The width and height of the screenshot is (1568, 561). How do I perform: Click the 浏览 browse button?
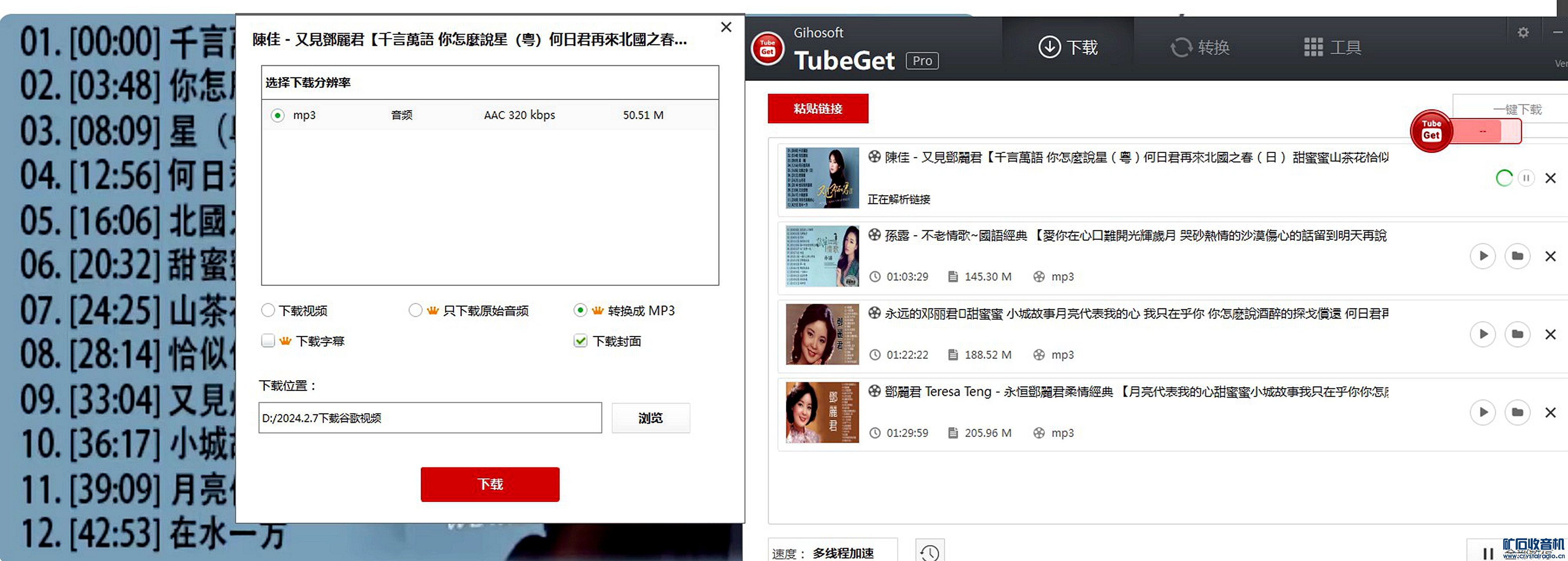click(x=651, y=418)
